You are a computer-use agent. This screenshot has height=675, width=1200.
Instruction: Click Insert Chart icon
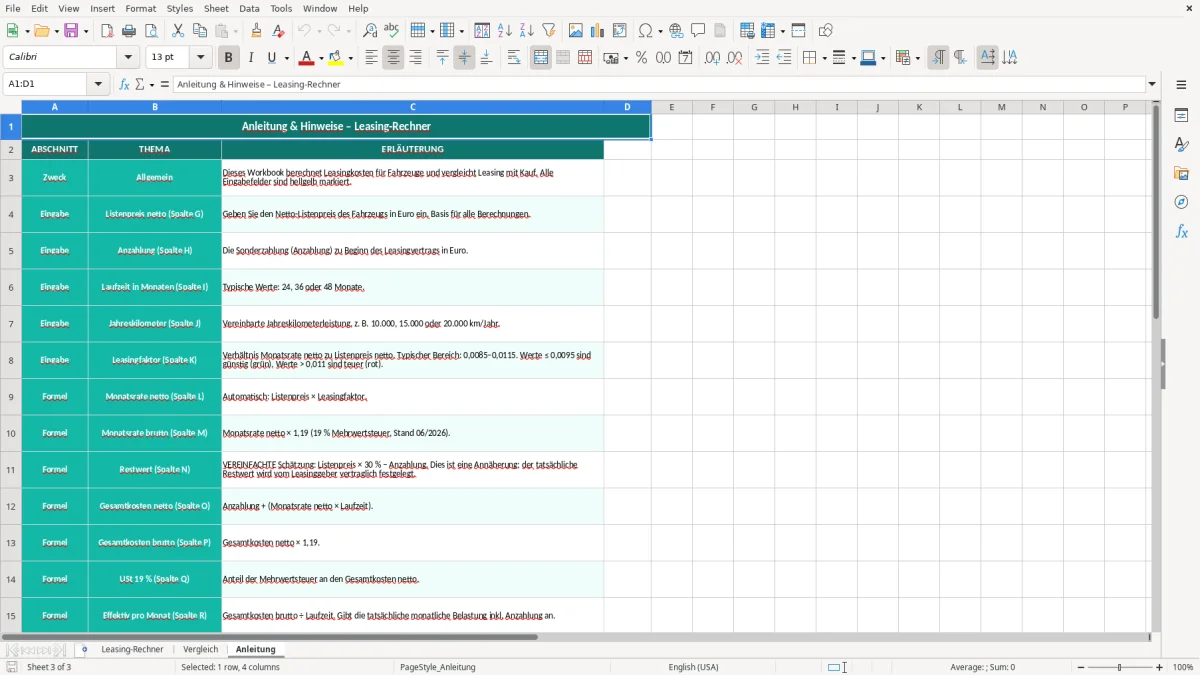point(598,31)
